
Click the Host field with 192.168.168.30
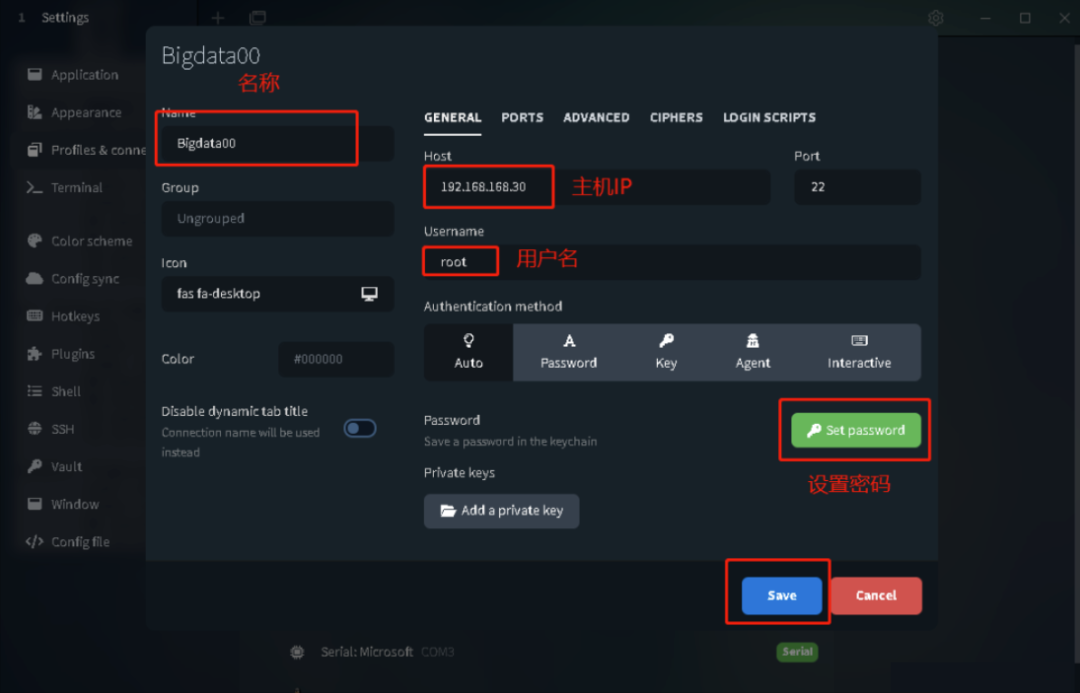pyautogui.click(x=597, y=187)
